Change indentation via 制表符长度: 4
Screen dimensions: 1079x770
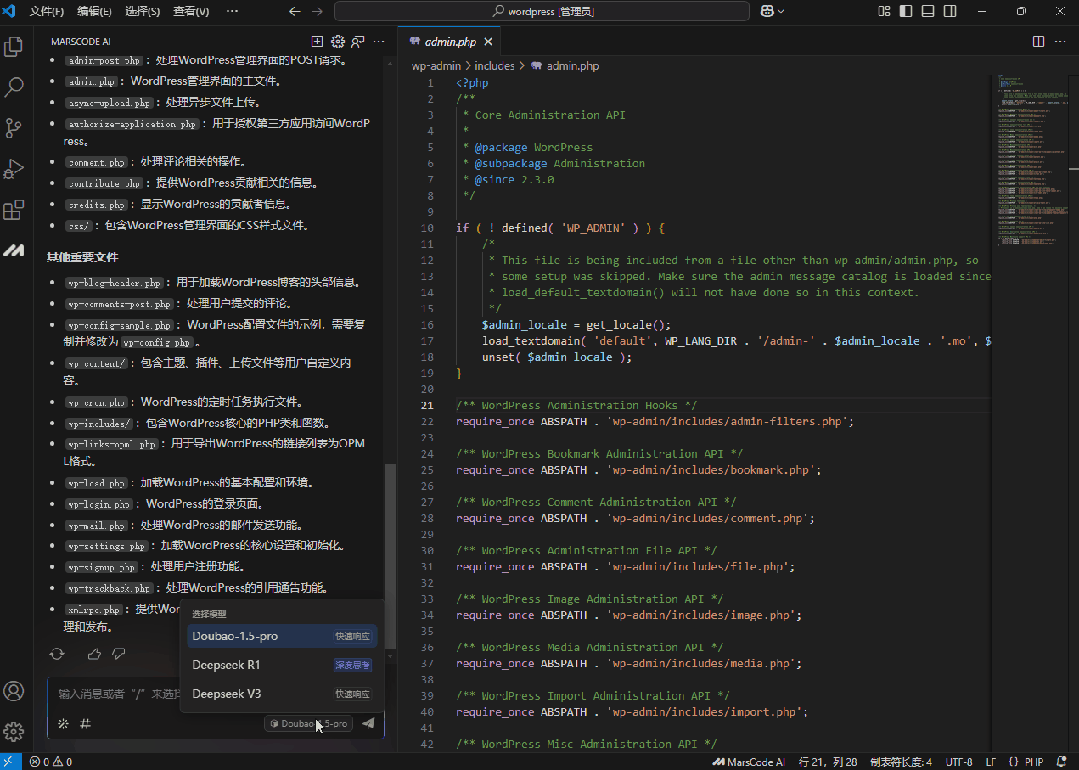[901, 762]
